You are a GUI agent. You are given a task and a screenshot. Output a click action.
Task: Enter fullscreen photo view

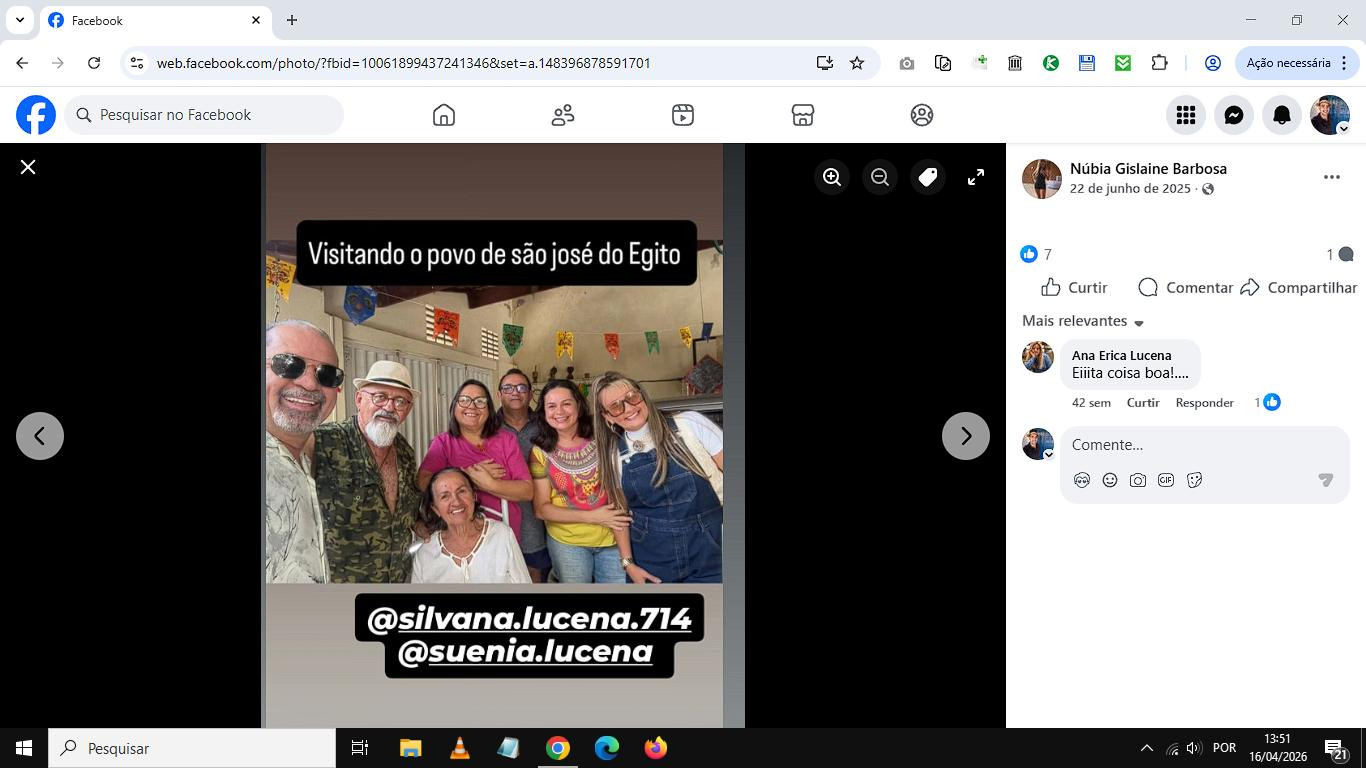pos(976,177)
